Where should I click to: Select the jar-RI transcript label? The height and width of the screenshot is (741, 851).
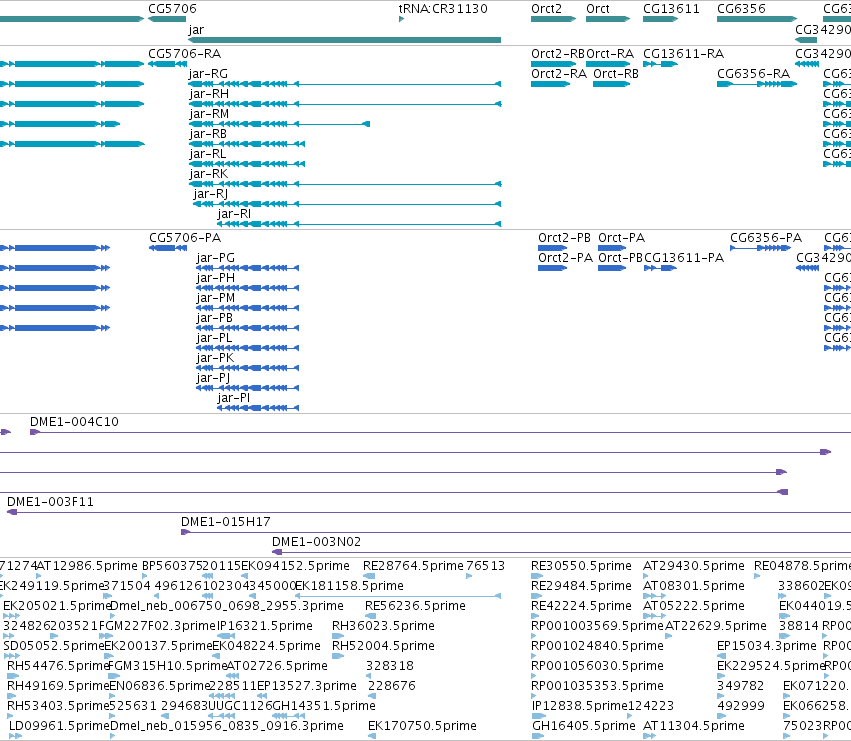coord(234,214)
